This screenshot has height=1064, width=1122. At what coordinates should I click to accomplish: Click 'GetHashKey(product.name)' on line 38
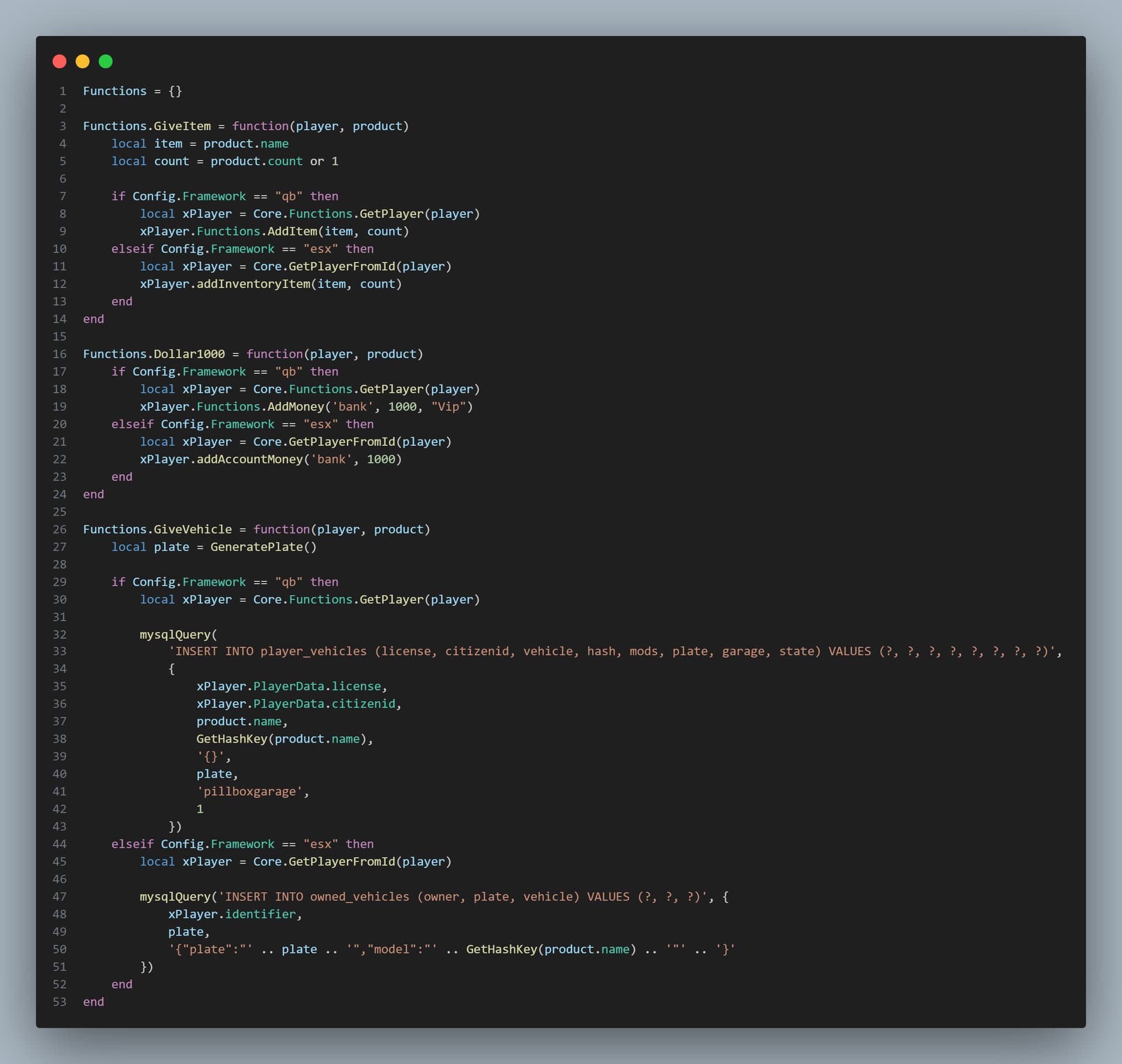(281, 739)
